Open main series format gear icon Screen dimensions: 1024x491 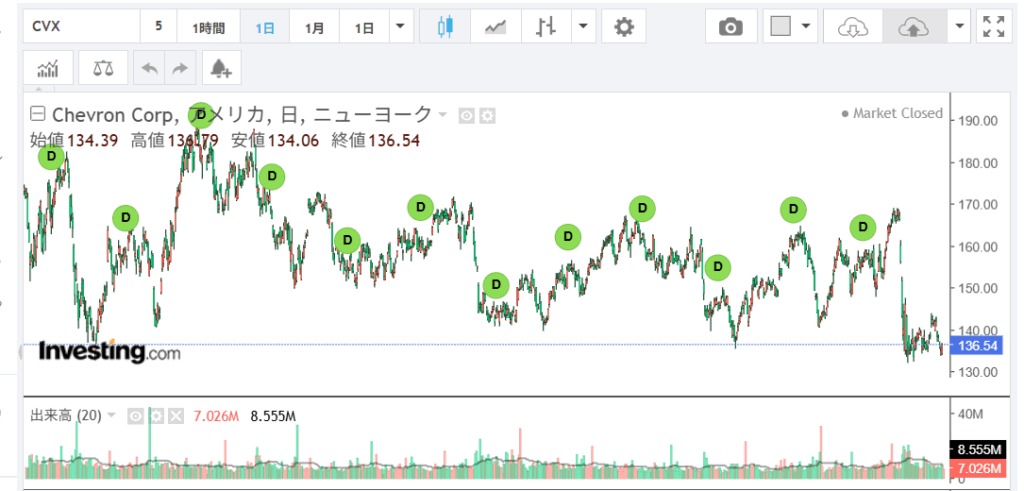487,116
